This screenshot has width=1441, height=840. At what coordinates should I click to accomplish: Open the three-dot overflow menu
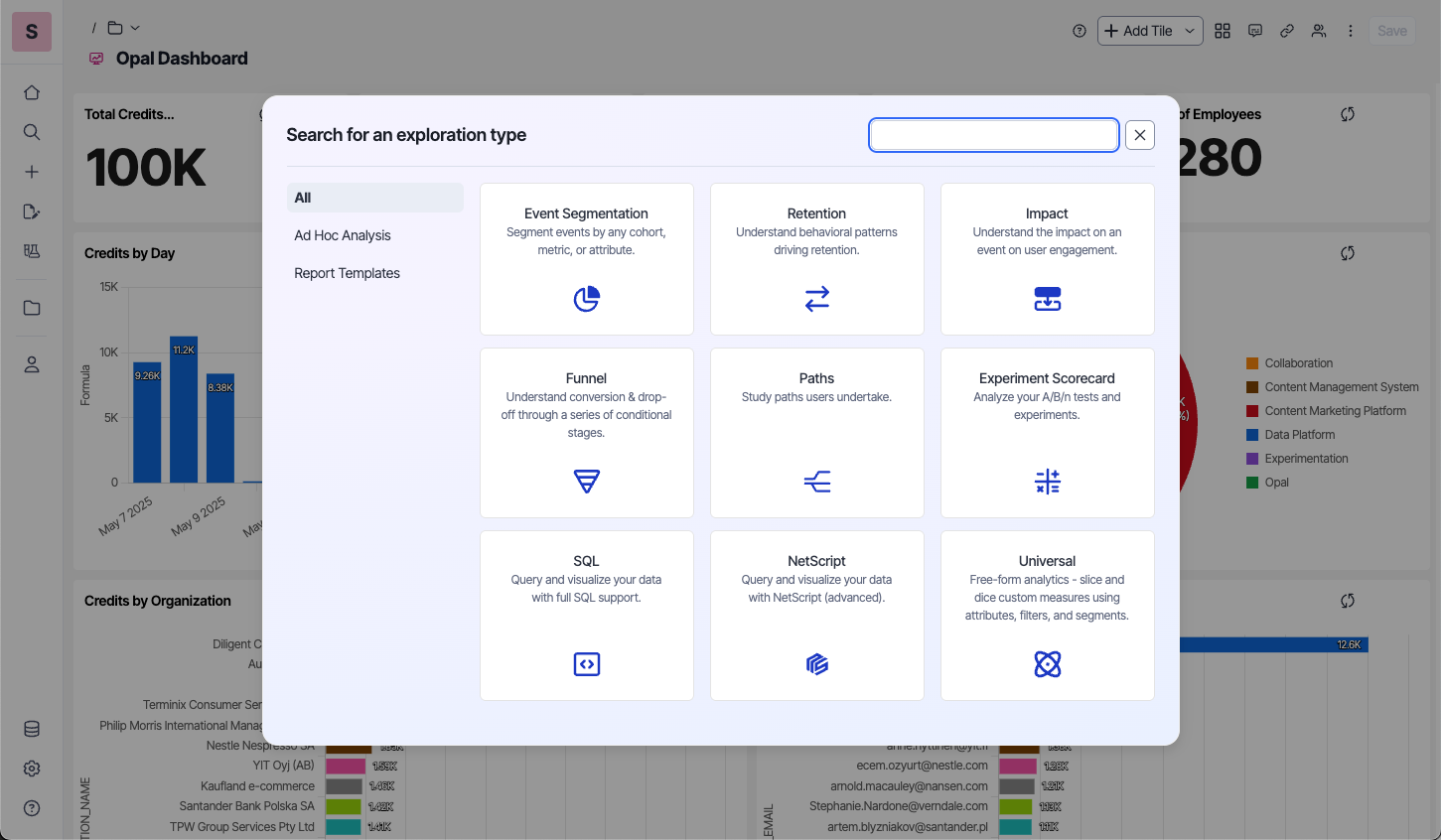[1351, 31]
